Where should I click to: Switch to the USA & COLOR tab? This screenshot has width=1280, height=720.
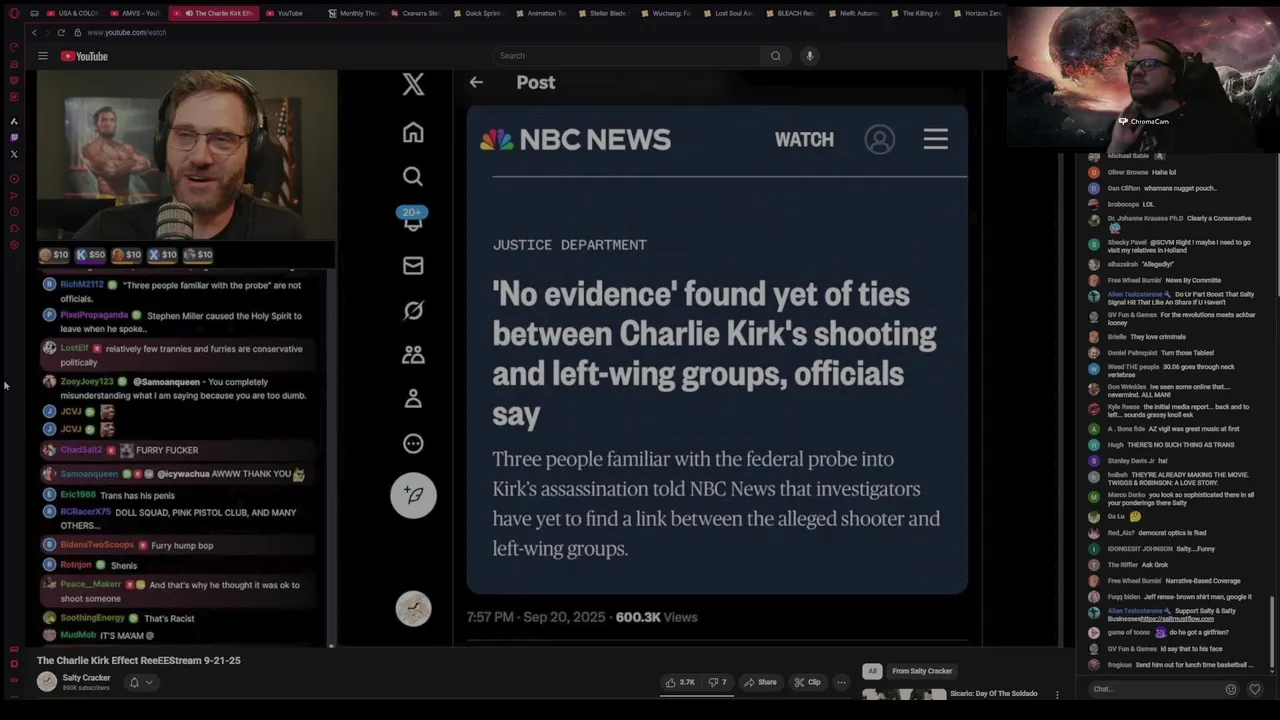click(x=72, y=13)
